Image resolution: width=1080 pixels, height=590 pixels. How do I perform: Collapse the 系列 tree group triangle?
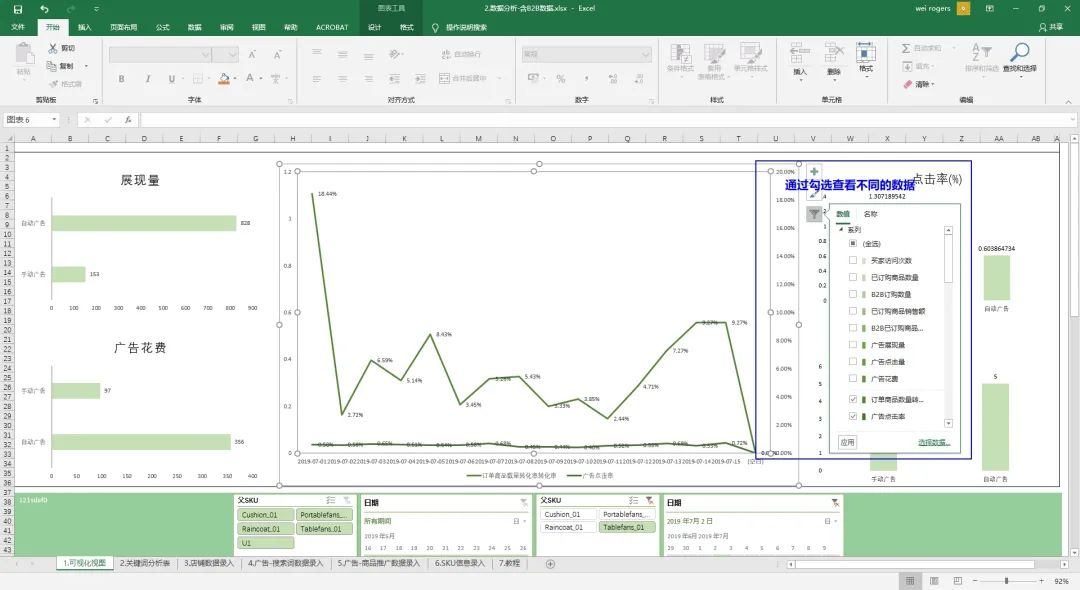(x=841, y=229)
